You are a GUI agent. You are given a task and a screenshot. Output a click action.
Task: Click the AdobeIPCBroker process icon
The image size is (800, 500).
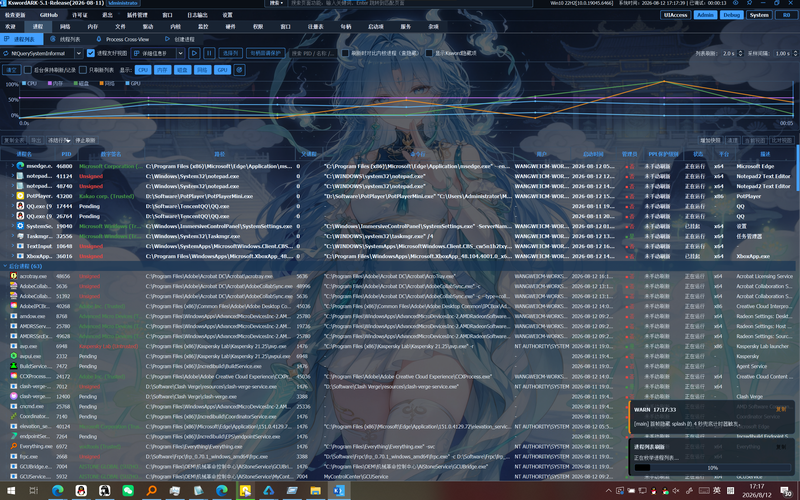tap(14, 306)
